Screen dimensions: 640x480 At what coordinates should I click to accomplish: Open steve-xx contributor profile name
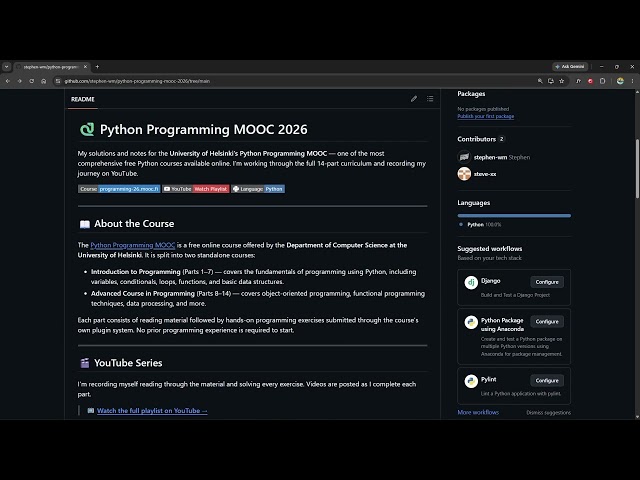[x=485, y=174]
